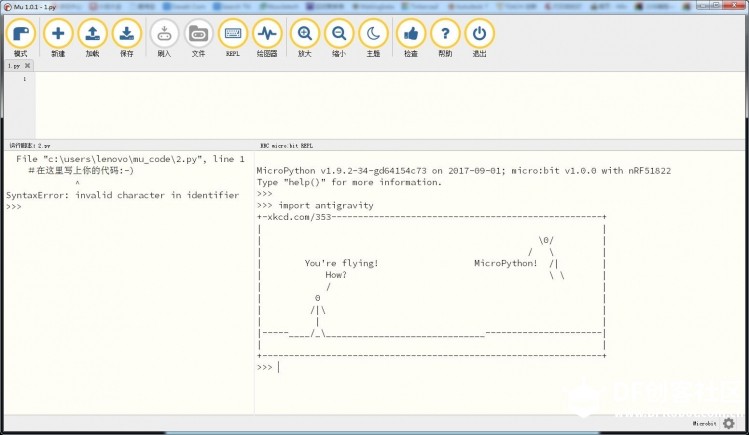Switch theme with 主题 moon icon
Image resolution: width=749 pixels, height=435 pixels.
point(373,38)
